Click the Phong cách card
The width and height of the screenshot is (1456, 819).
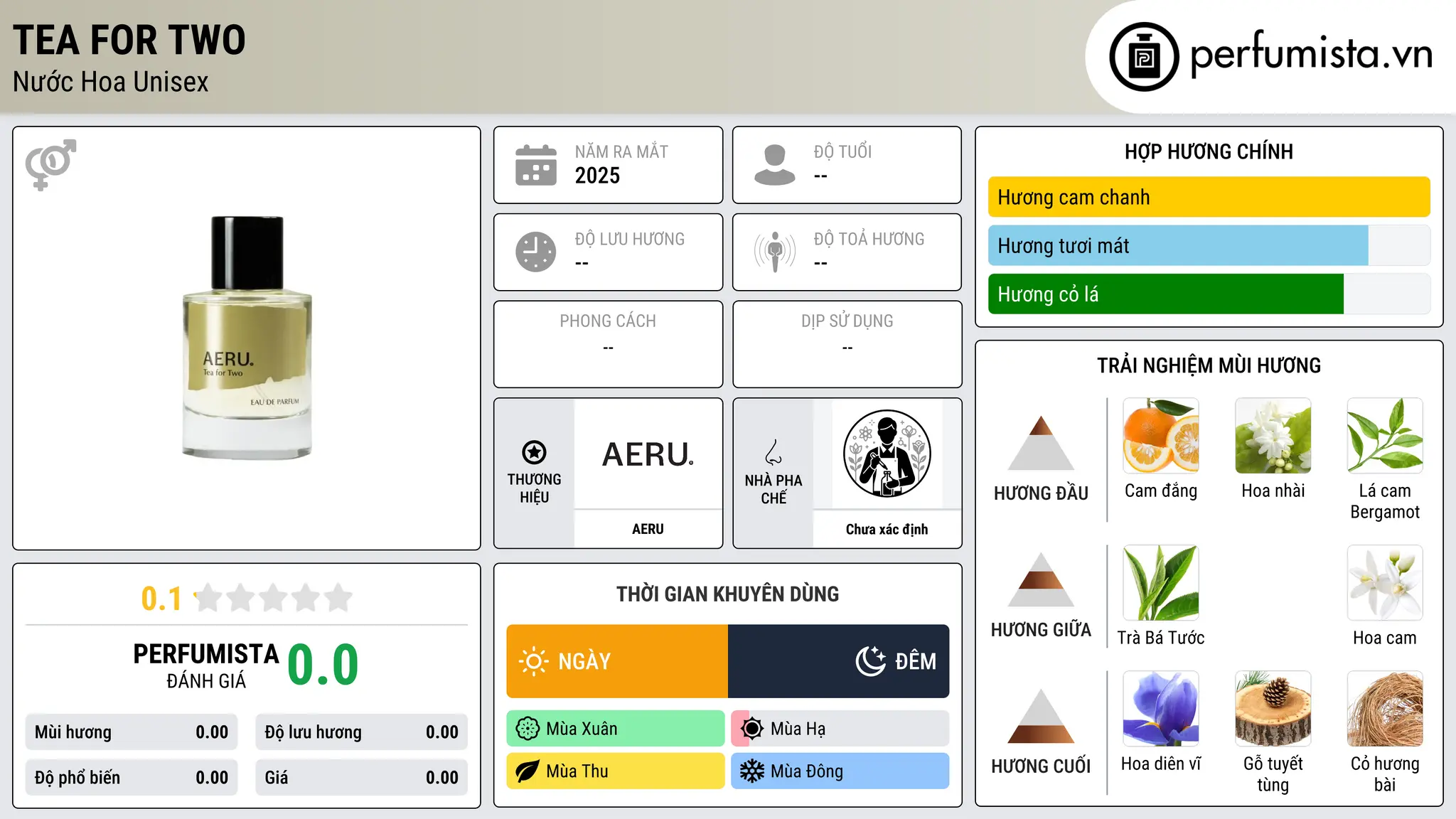[608, 344]
